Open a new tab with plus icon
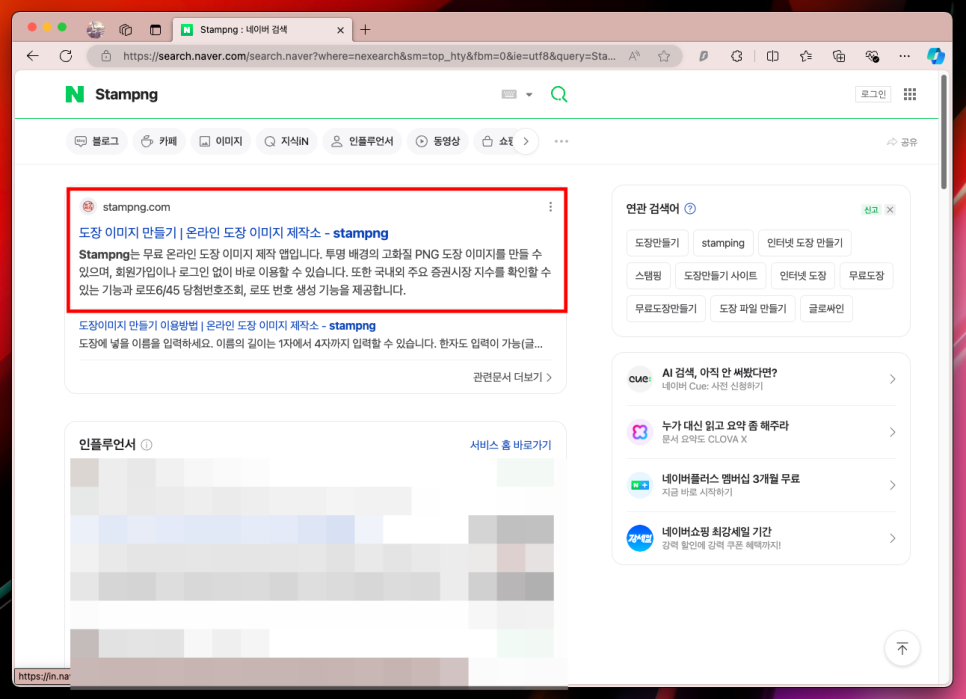This screenshot has width=966, height=699. pos(365,29)
